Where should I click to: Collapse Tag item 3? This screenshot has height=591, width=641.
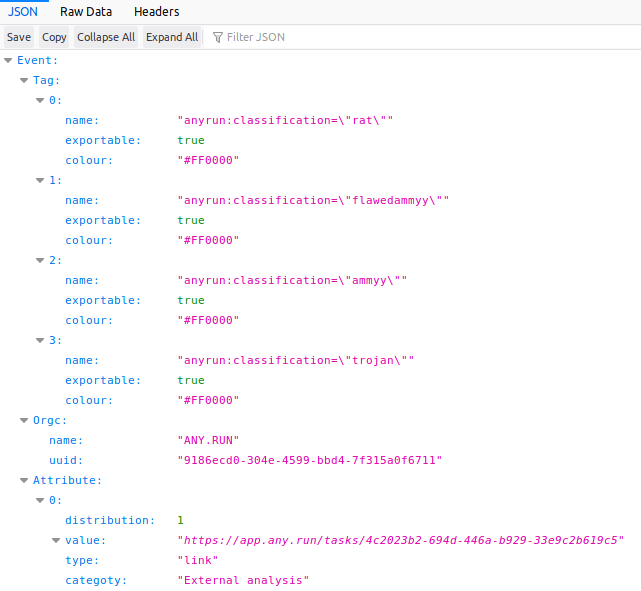40,340
